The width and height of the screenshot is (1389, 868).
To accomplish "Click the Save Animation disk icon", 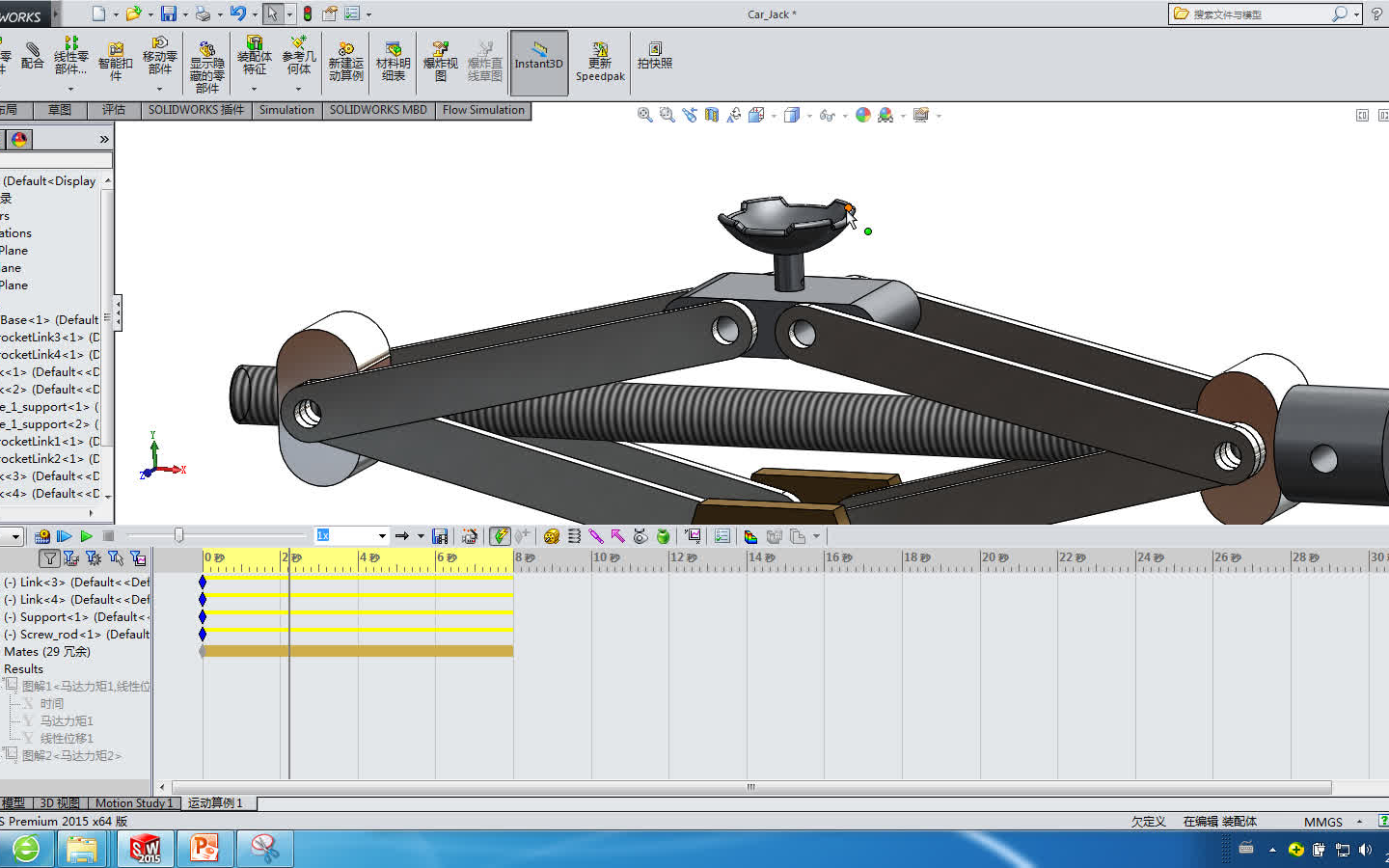I will (440, 536).
